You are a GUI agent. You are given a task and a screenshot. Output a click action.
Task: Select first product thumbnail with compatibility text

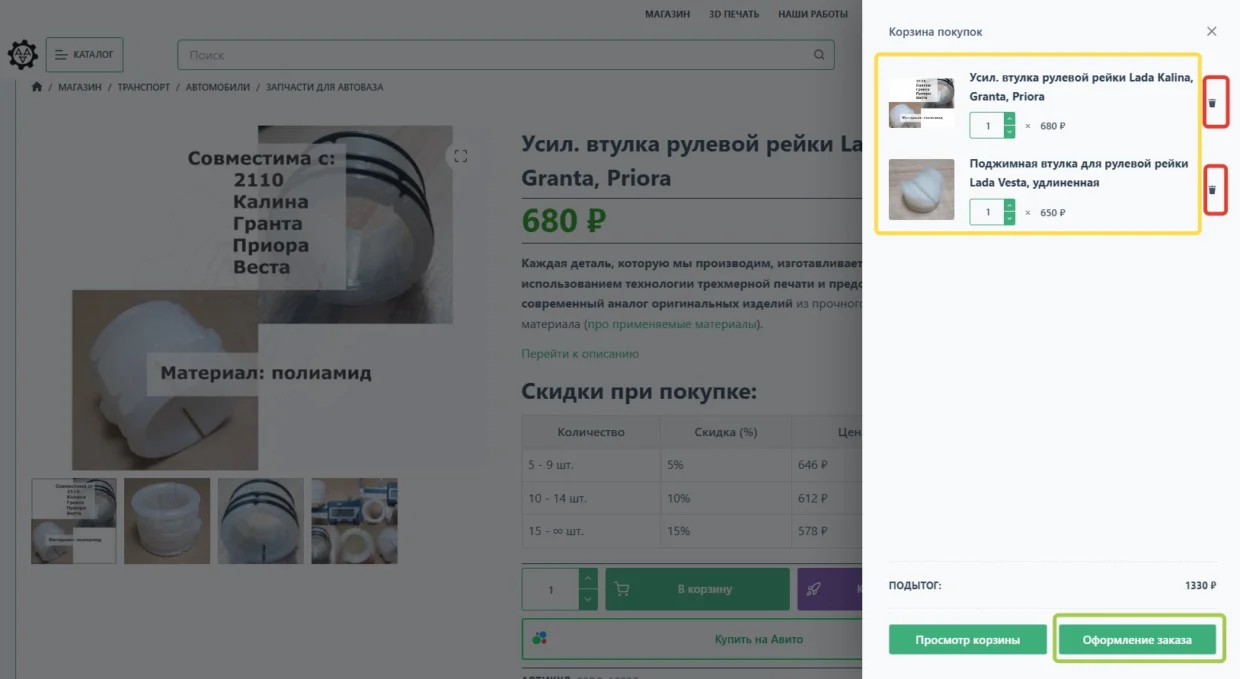(74, 521)
